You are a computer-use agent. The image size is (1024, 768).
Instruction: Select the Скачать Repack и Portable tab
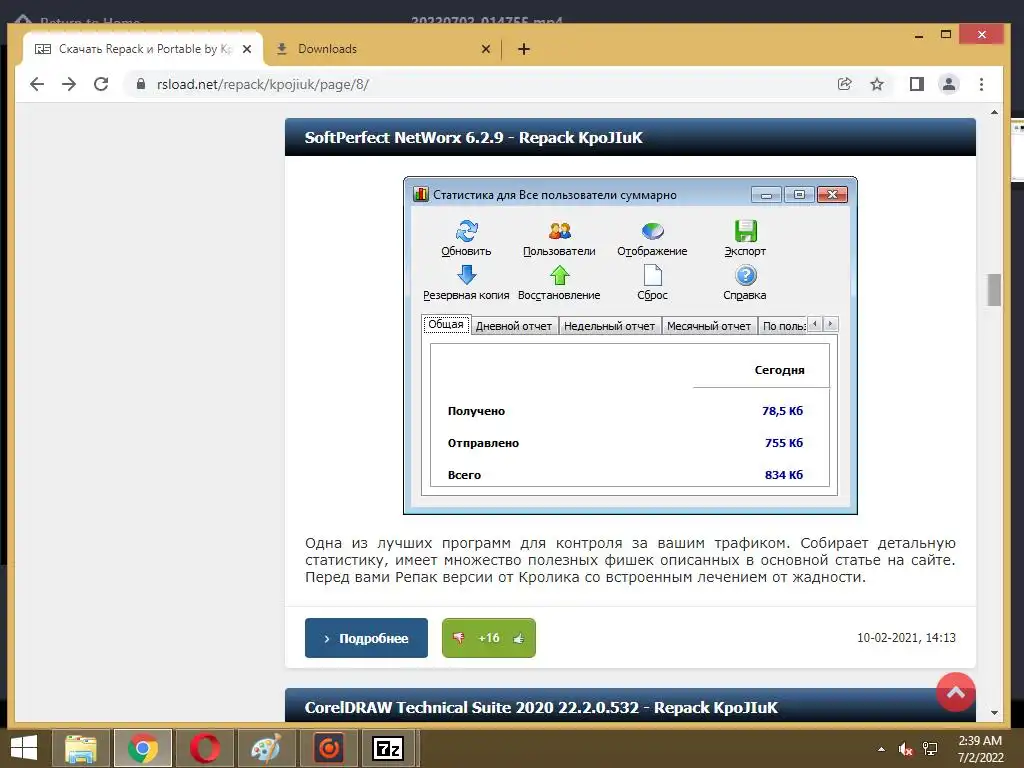(142, 49)
